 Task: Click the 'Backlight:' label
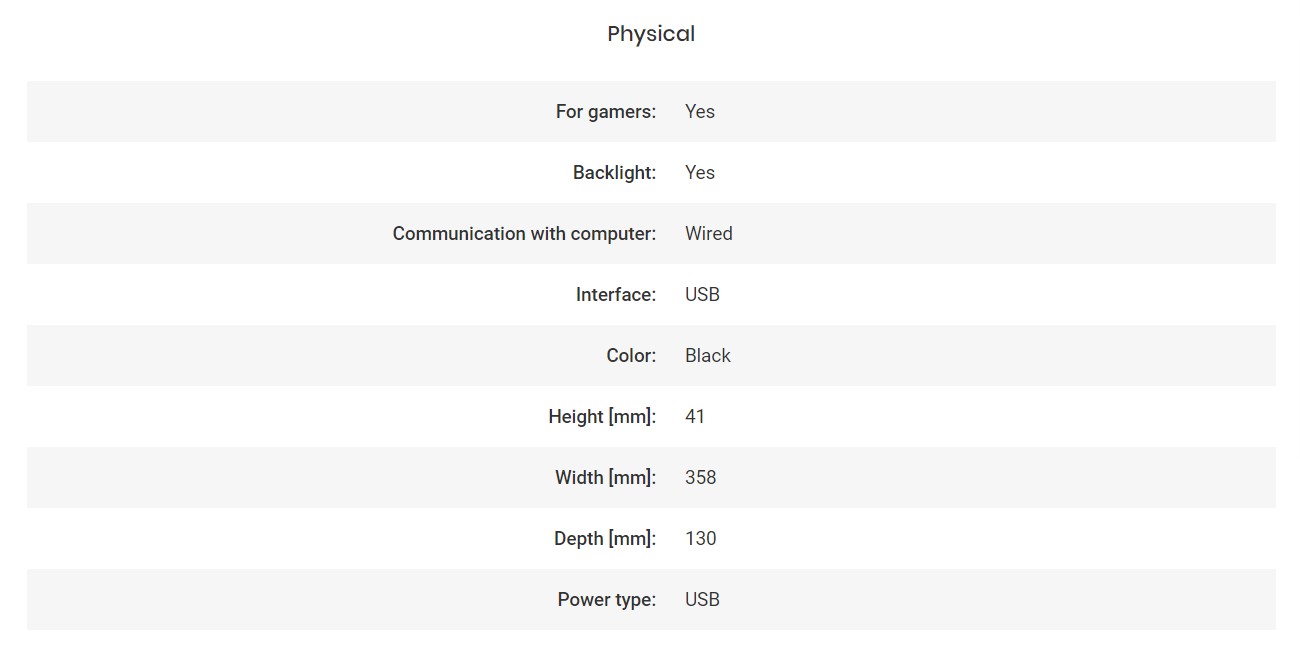614,173
